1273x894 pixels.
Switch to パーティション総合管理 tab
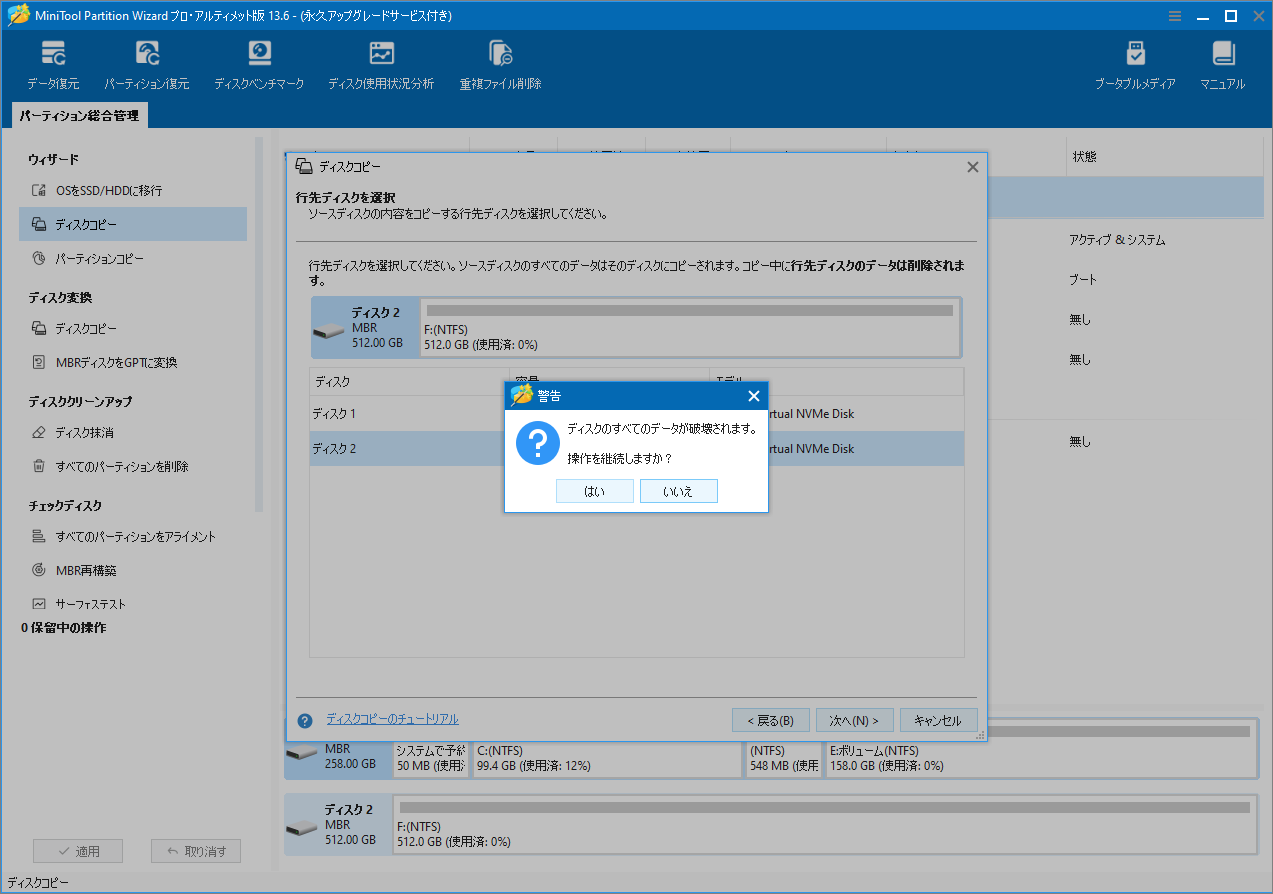pos(79,115)
